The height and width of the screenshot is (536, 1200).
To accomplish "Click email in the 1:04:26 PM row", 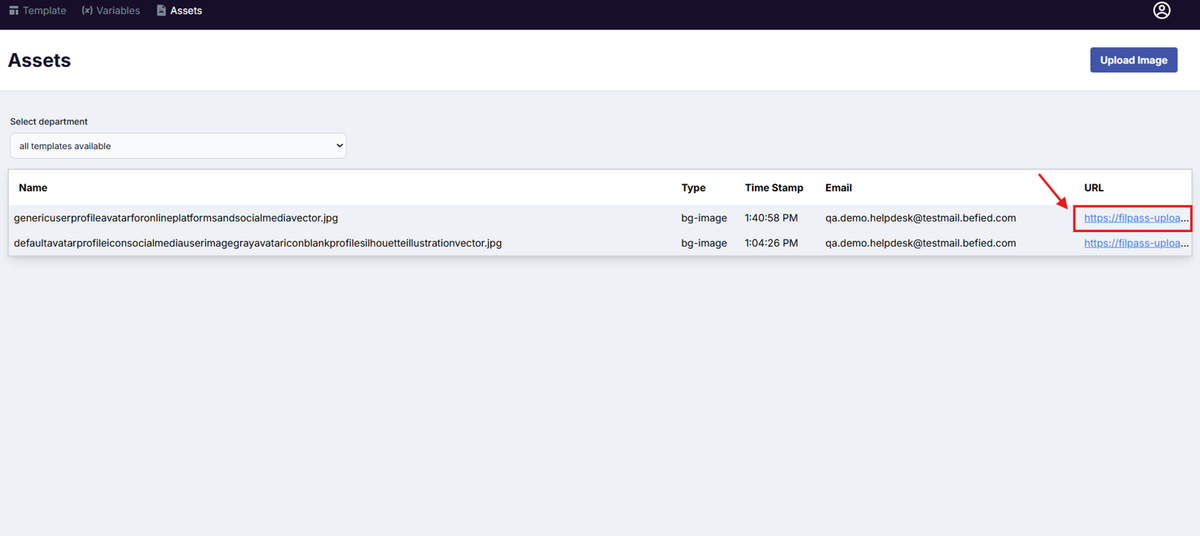I will click(920, 243).
